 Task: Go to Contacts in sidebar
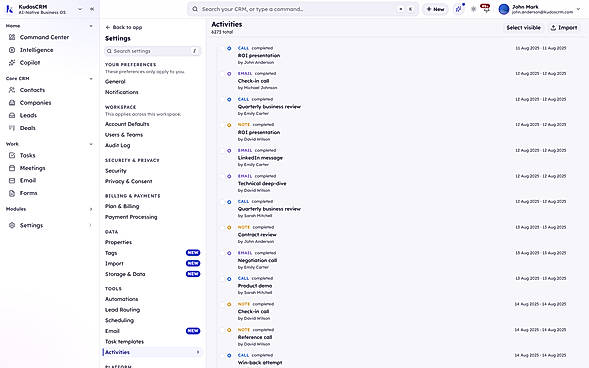click(x=32, y=90)
